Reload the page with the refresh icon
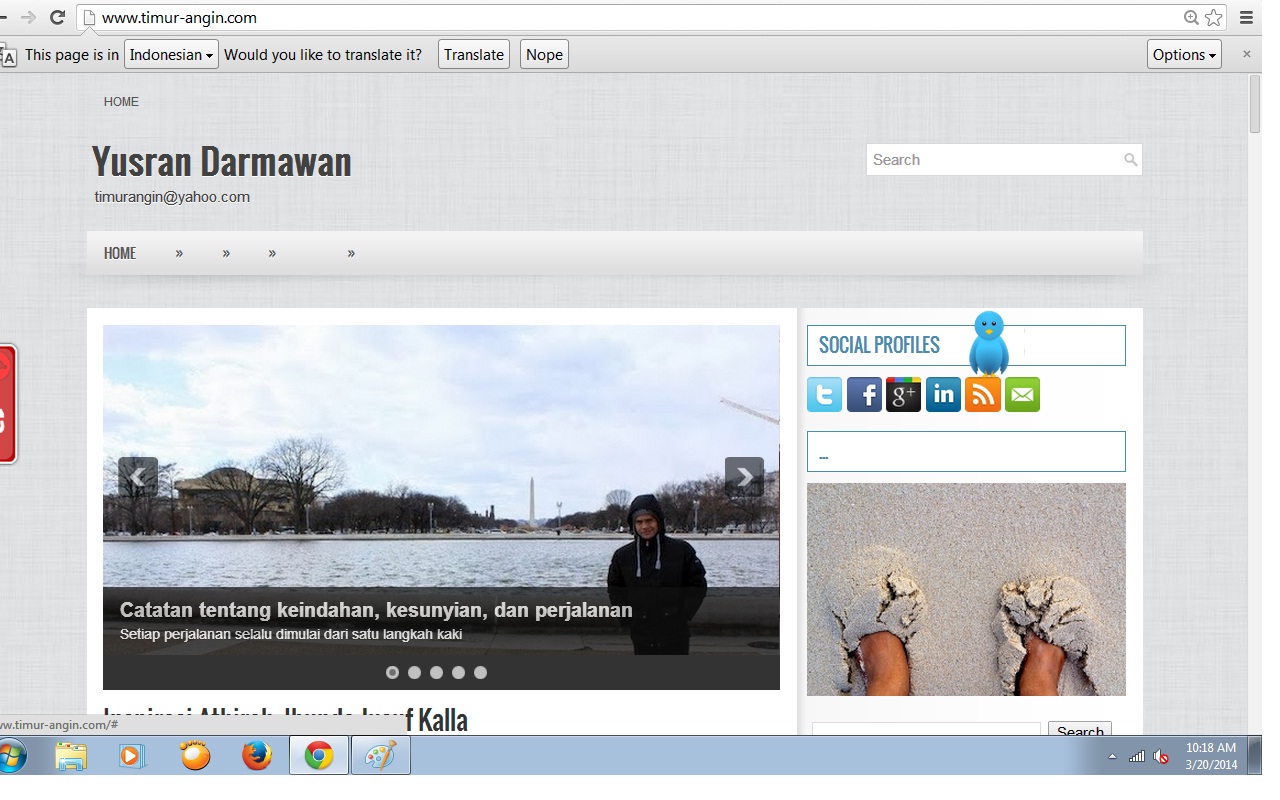The image size is (1280, 800). pyautogui.click(x=57, y=17)
